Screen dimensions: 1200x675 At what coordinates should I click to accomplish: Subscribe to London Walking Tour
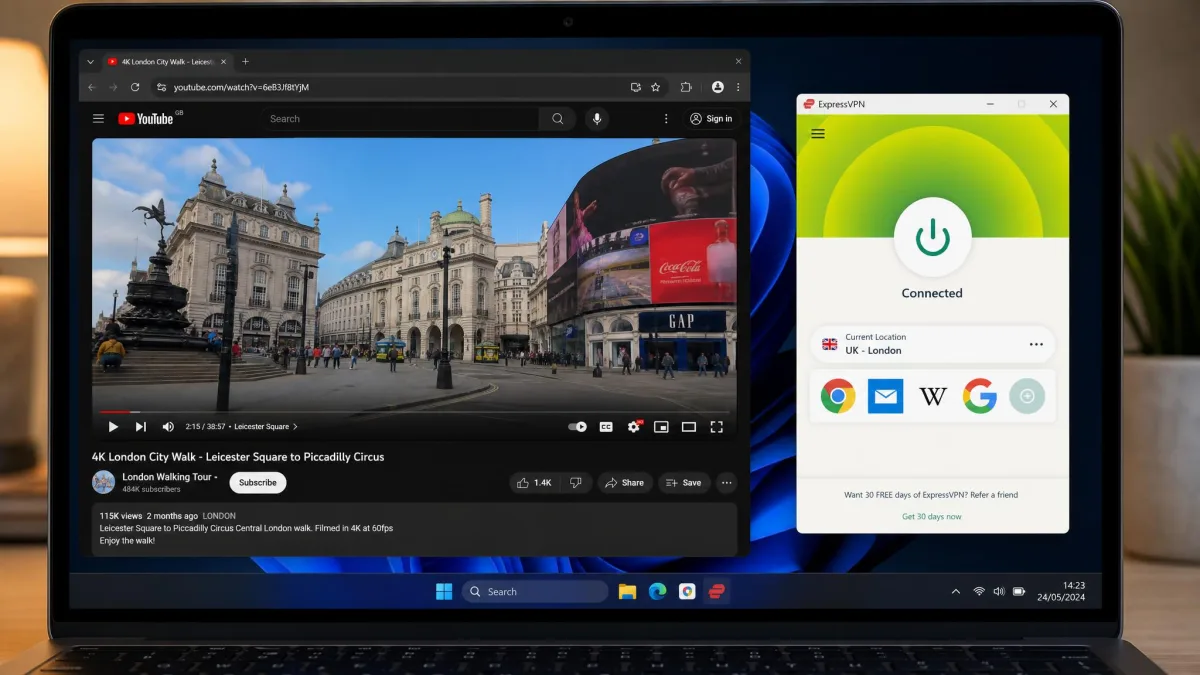tap(258, 482)
